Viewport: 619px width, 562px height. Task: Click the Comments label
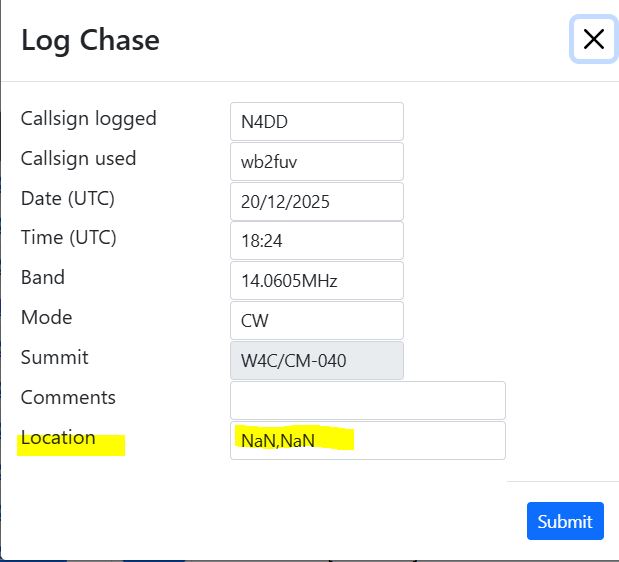click(68, 398)
